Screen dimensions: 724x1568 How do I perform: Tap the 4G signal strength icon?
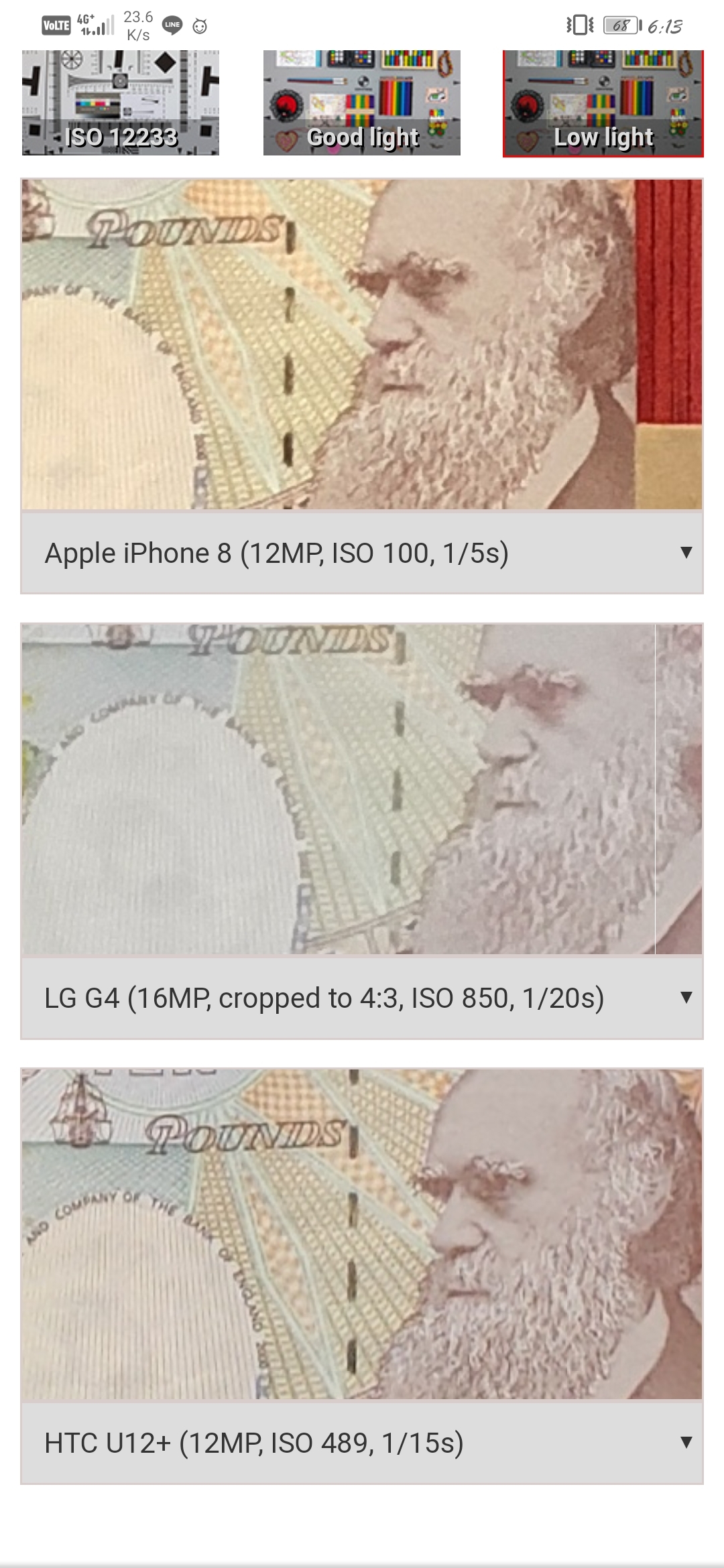coord(95,25)
